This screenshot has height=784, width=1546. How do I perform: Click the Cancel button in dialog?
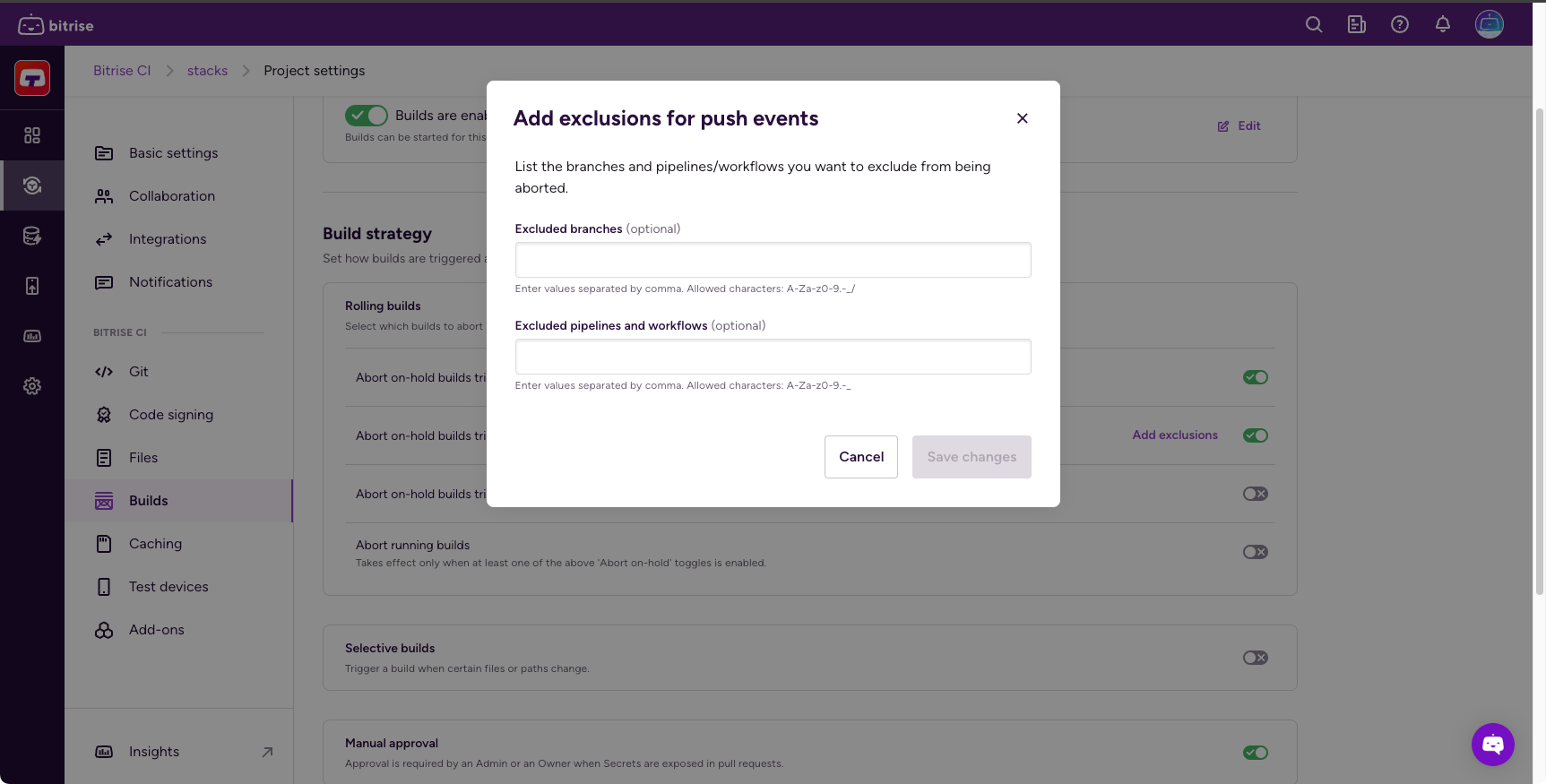(x=861, y=457)
